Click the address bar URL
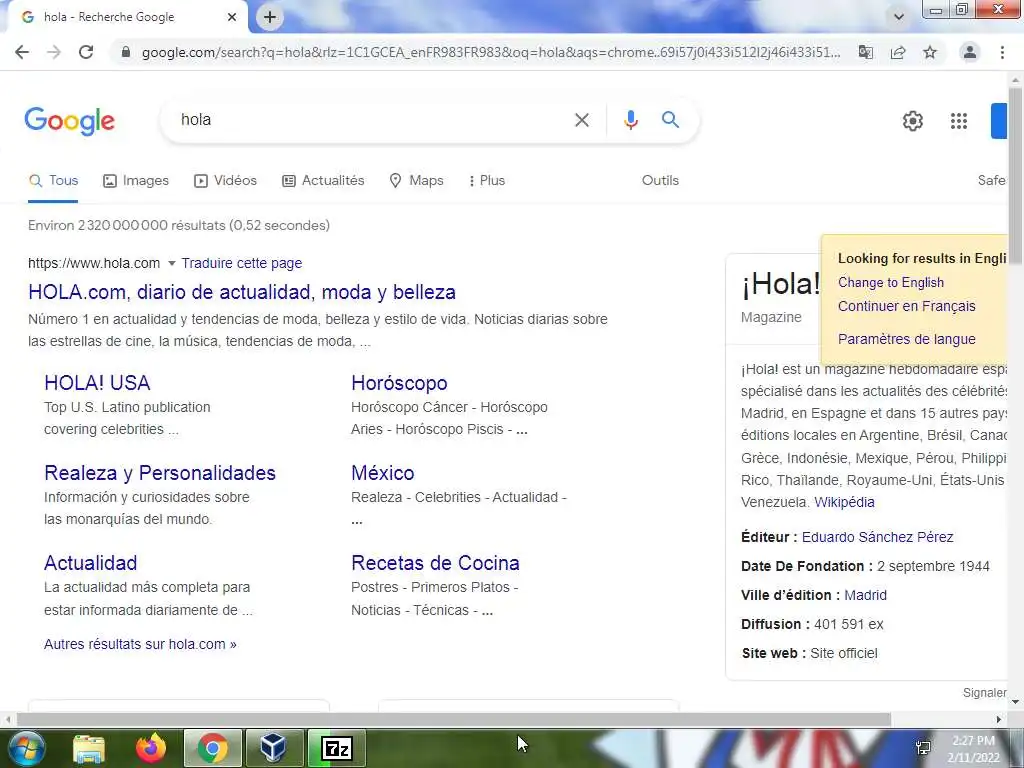This screenshot has height=768, width=1024. click(491, 52)
